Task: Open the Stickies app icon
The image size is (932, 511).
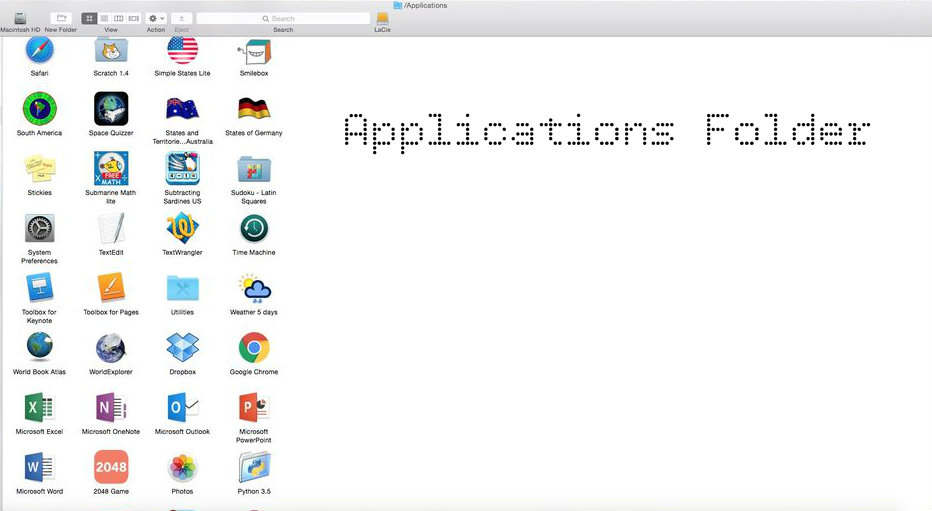Action: (40, 169)
